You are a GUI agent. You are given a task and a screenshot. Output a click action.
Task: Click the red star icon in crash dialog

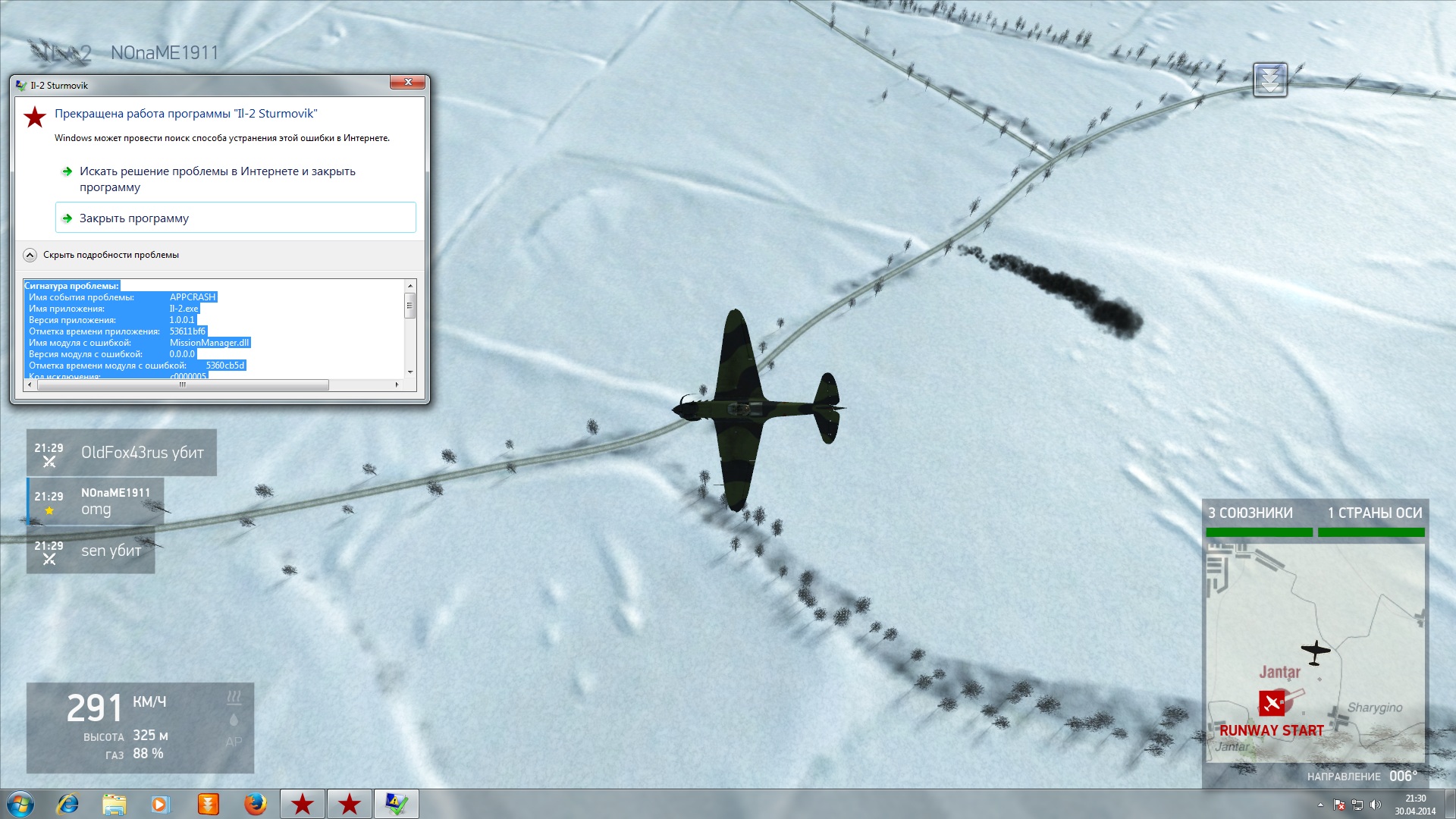(34, 117)
